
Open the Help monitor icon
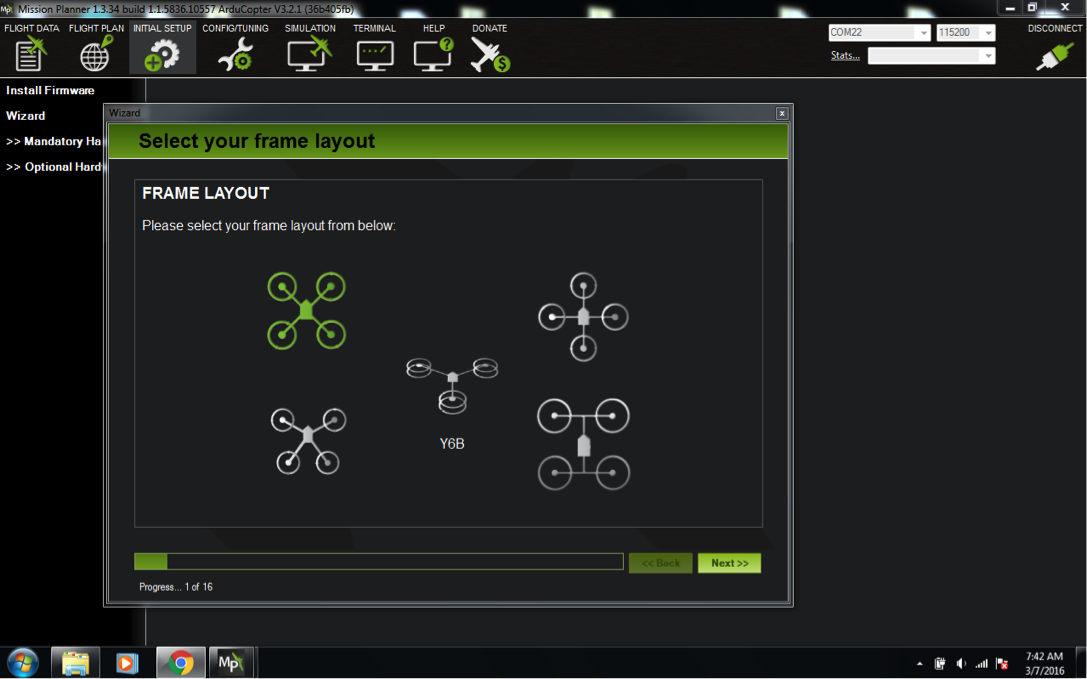(x=433, y=54)
